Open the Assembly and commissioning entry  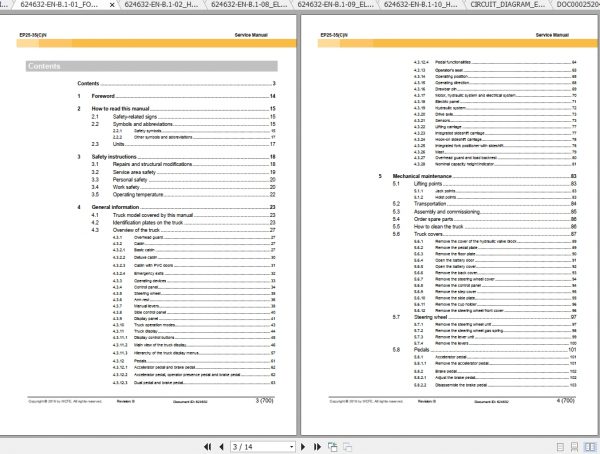point(484,212)
